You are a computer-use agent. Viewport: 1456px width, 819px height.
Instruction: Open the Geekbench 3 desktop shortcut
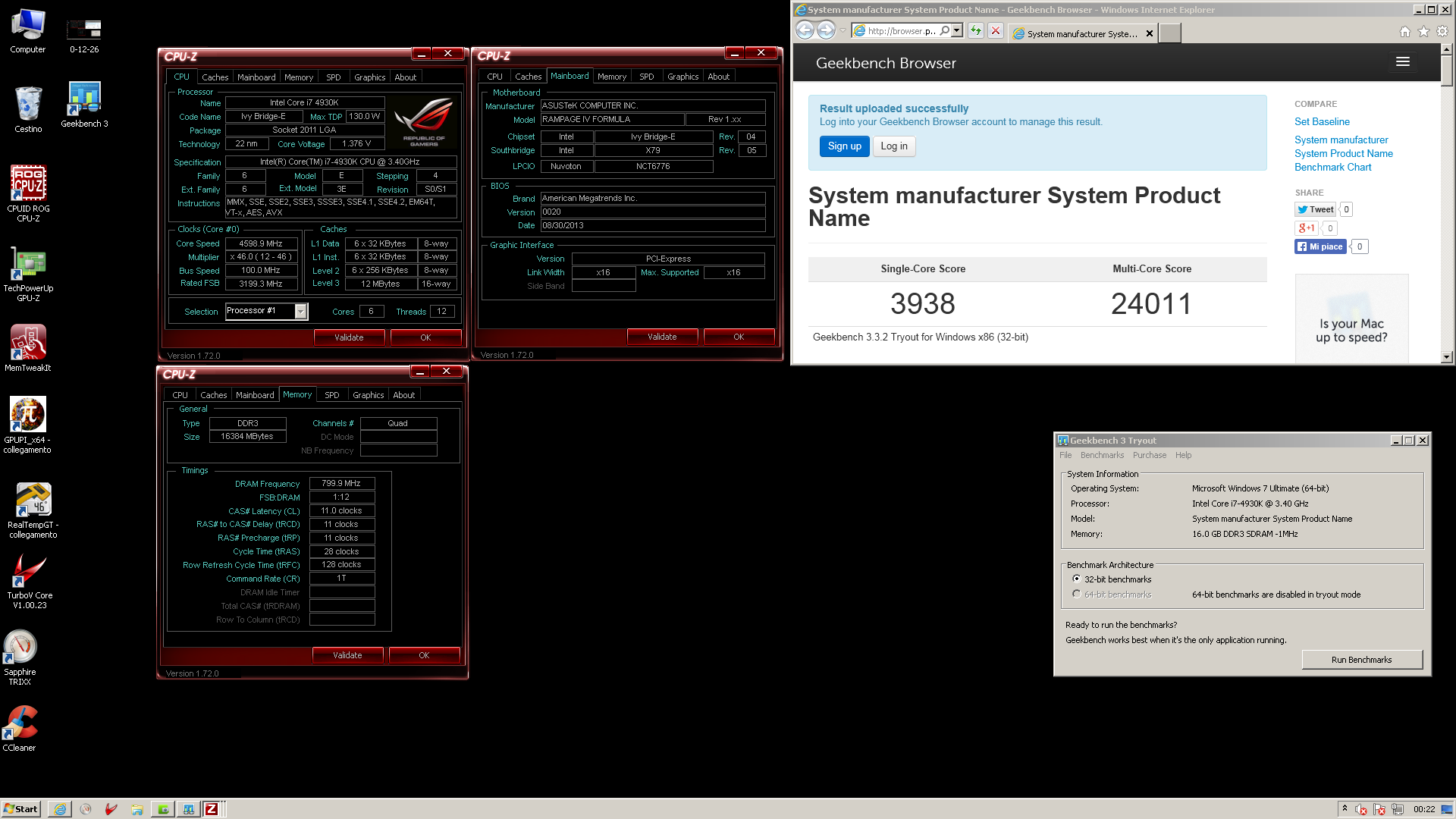click(84, 105)
